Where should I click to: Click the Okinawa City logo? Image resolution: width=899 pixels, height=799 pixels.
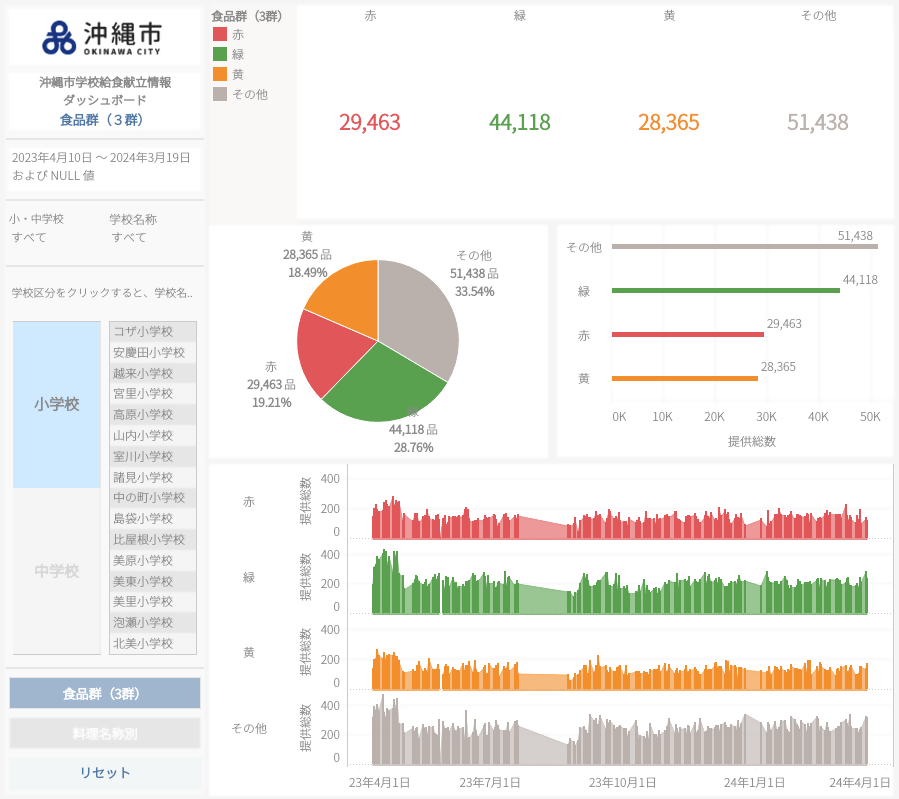tap(102, 38)
